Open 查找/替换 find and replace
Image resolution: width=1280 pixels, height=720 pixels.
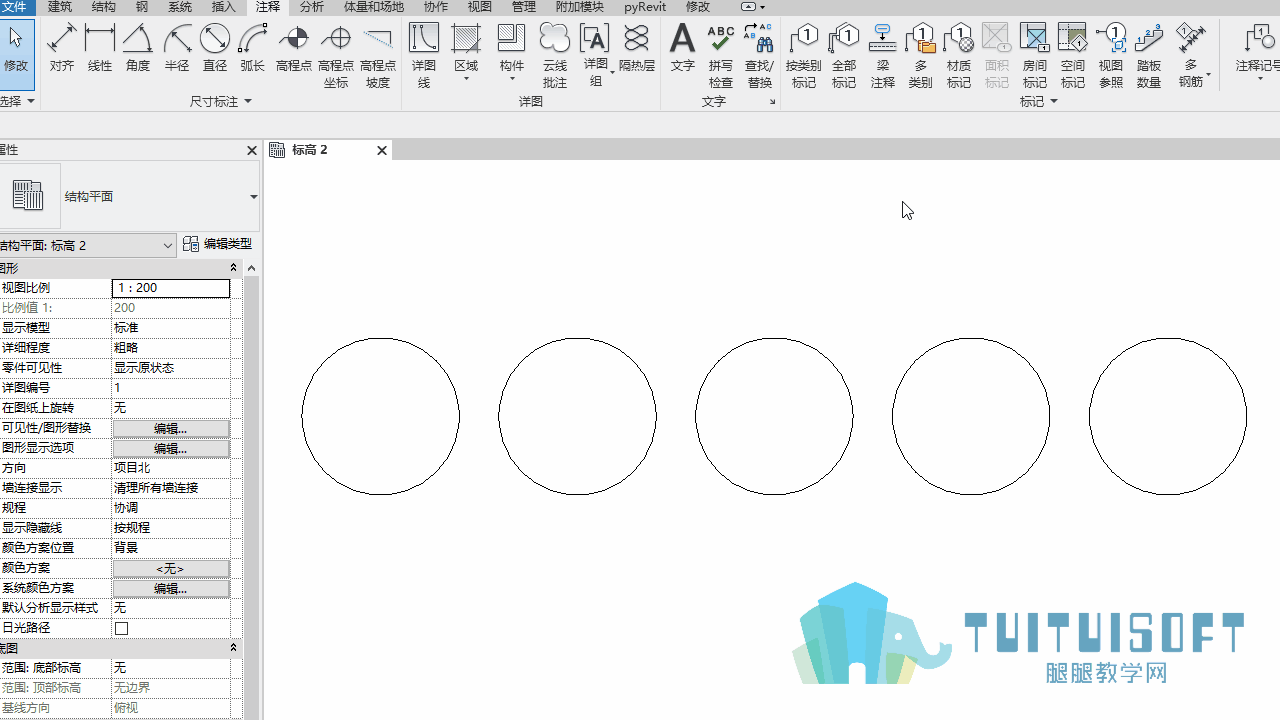point(760,56)
